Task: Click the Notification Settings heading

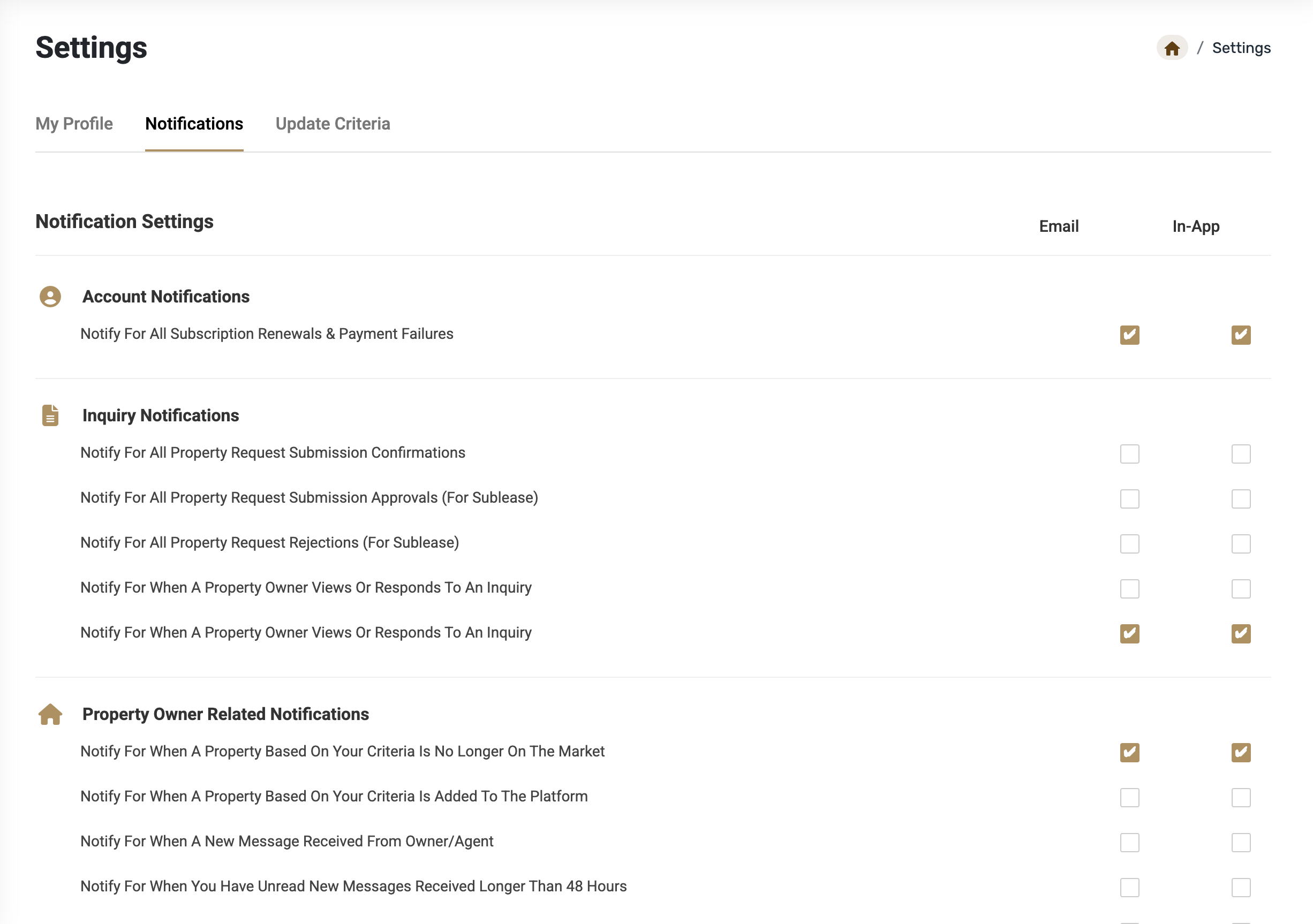Action: tap(124, 222)
